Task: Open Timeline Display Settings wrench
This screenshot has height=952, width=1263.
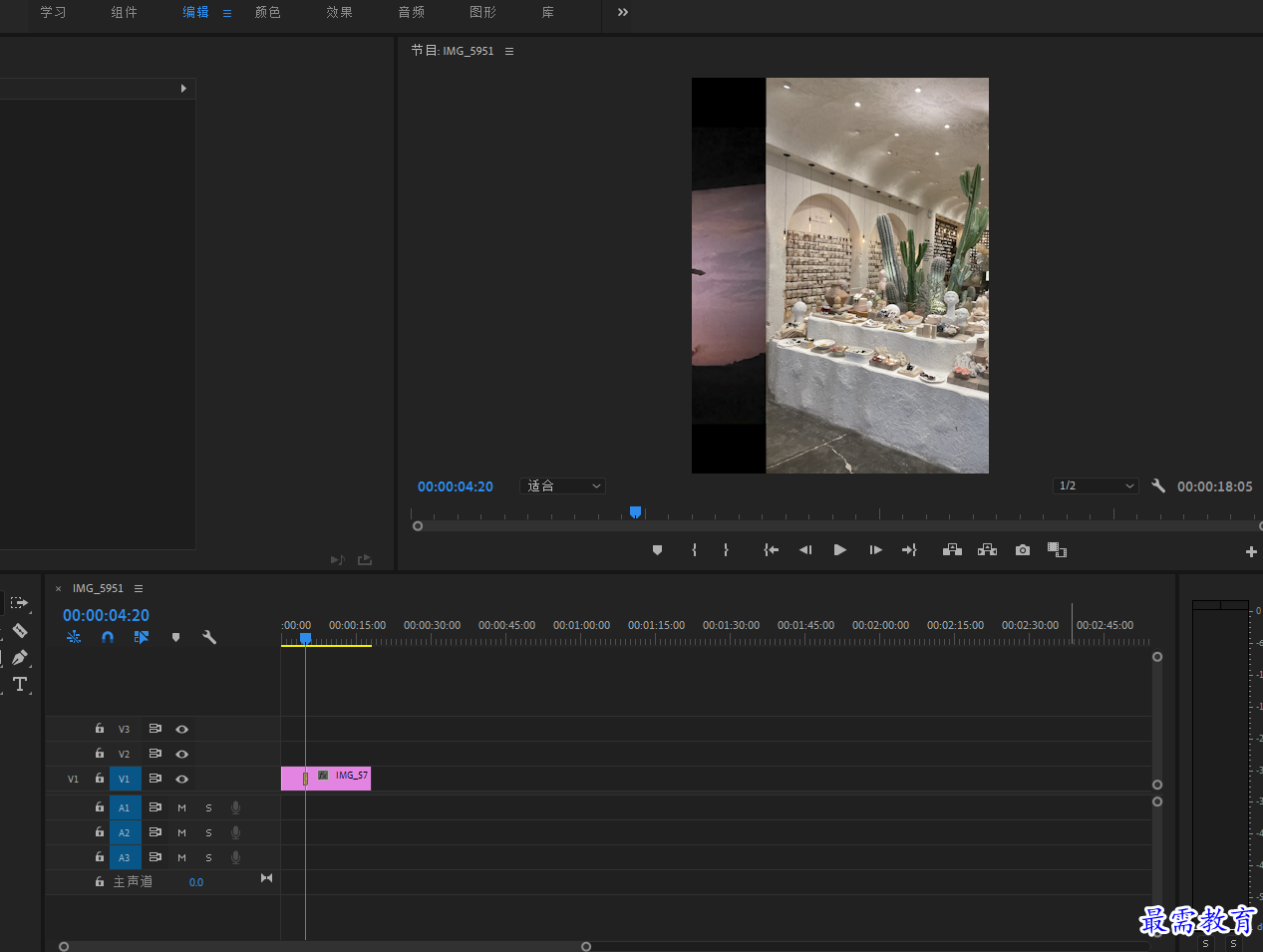Action: click(209, 637)
